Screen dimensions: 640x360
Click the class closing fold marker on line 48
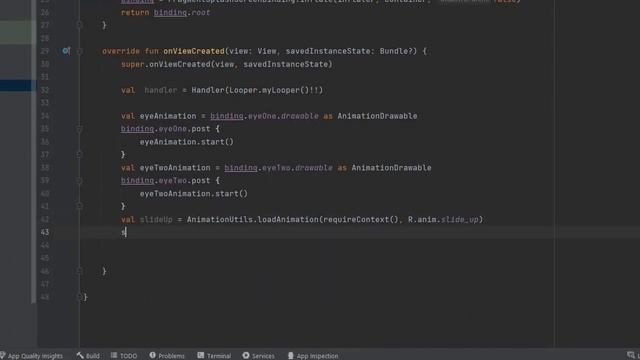pos(80,297)
